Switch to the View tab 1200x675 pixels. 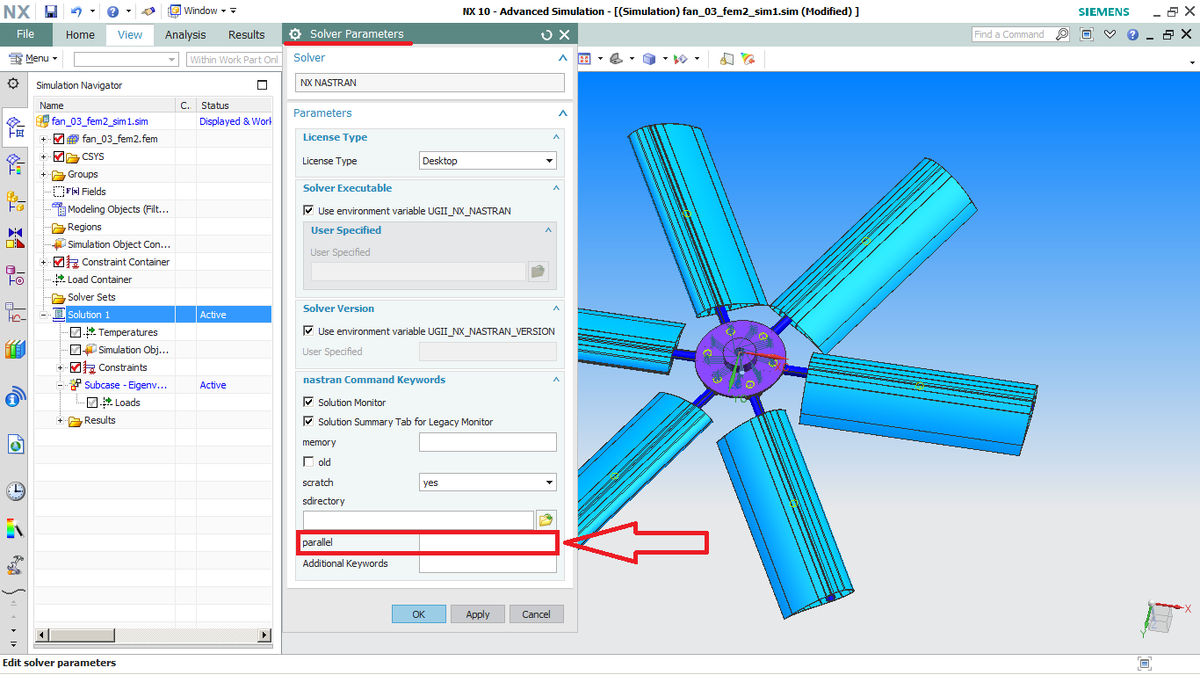click(x=130, y=34)
